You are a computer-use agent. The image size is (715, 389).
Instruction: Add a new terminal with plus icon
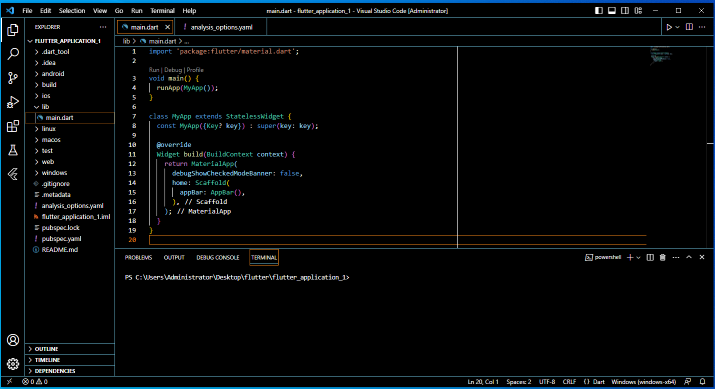(x=630, y=258)
